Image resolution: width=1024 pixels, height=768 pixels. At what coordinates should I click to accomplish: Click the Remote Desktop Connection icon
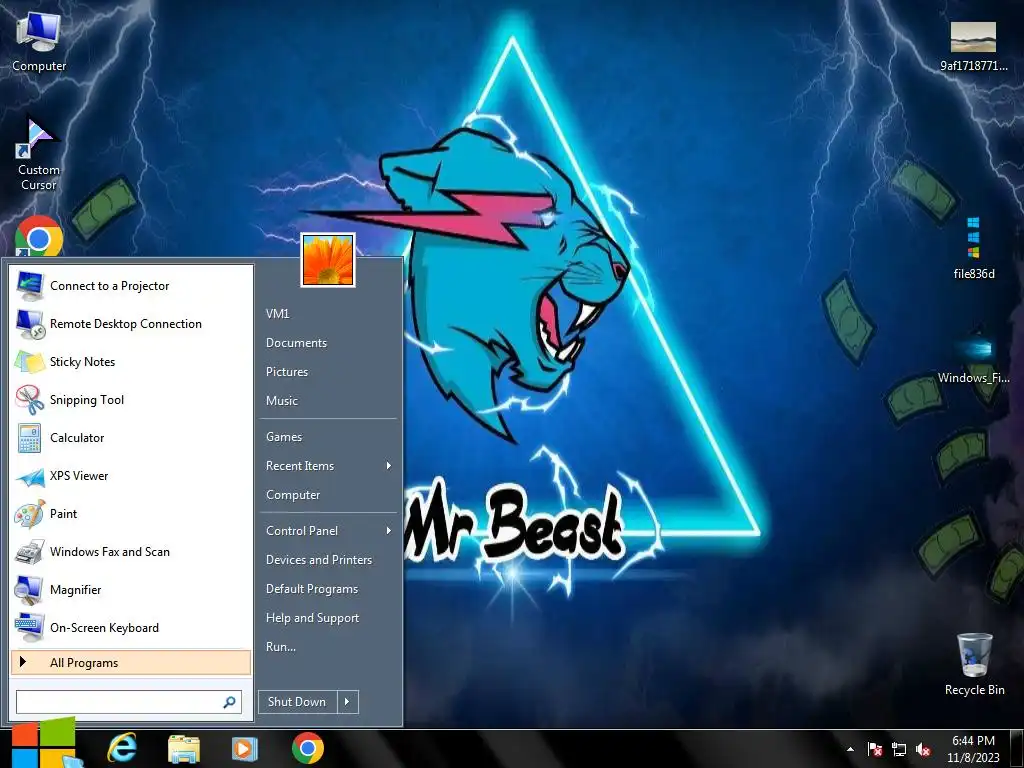(29, 324)
